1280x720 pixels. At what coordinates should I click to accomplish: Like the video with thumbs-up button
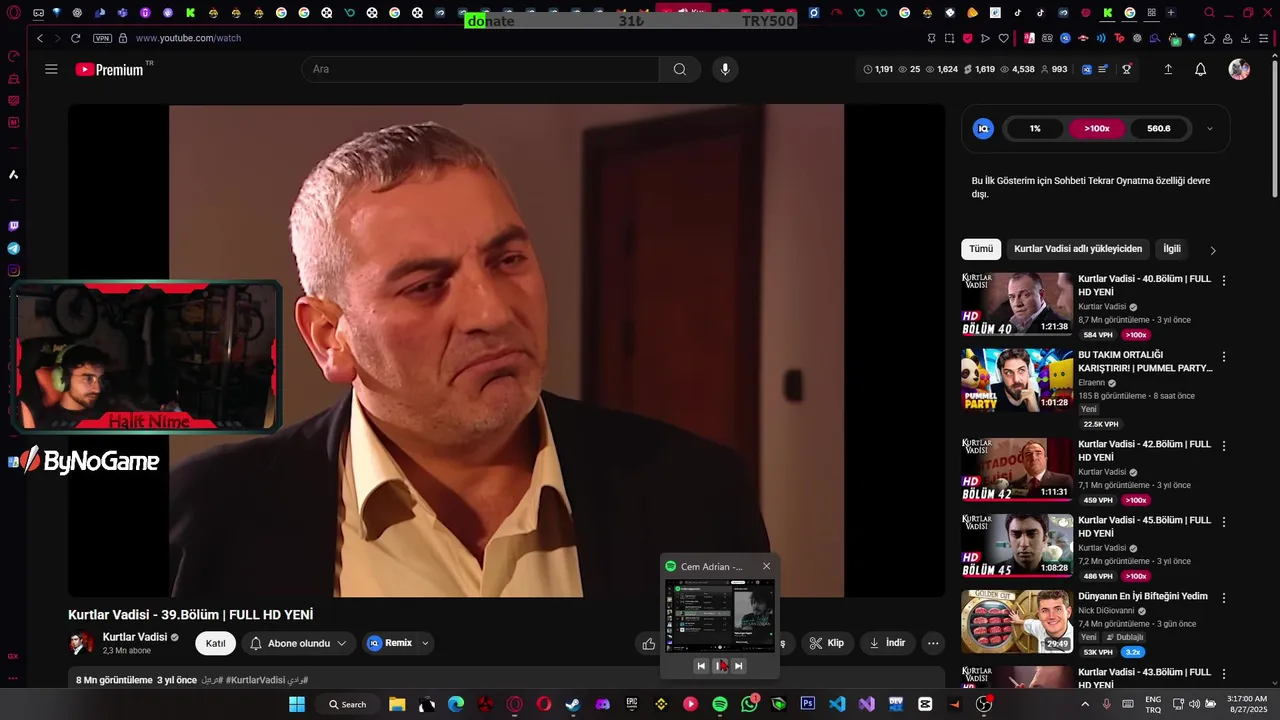pos(649,643)
